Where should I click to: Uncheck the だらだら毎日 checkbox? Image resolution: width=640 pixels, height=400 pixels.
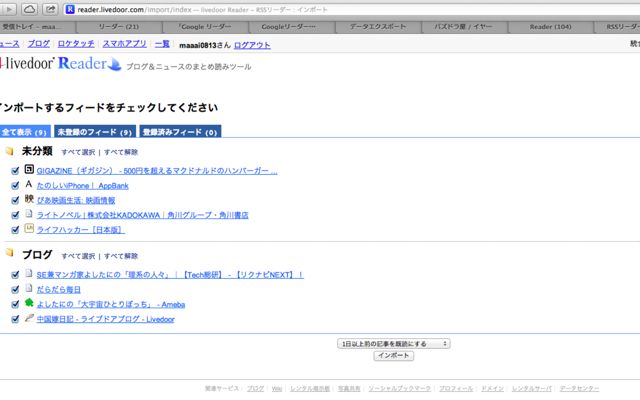15,289
